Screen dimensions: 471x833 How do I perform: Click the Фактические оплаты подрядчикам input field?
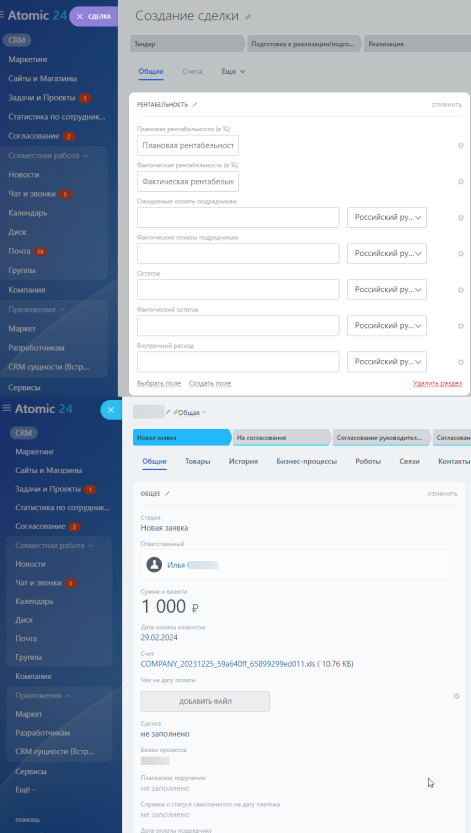[x=238, y=253]
